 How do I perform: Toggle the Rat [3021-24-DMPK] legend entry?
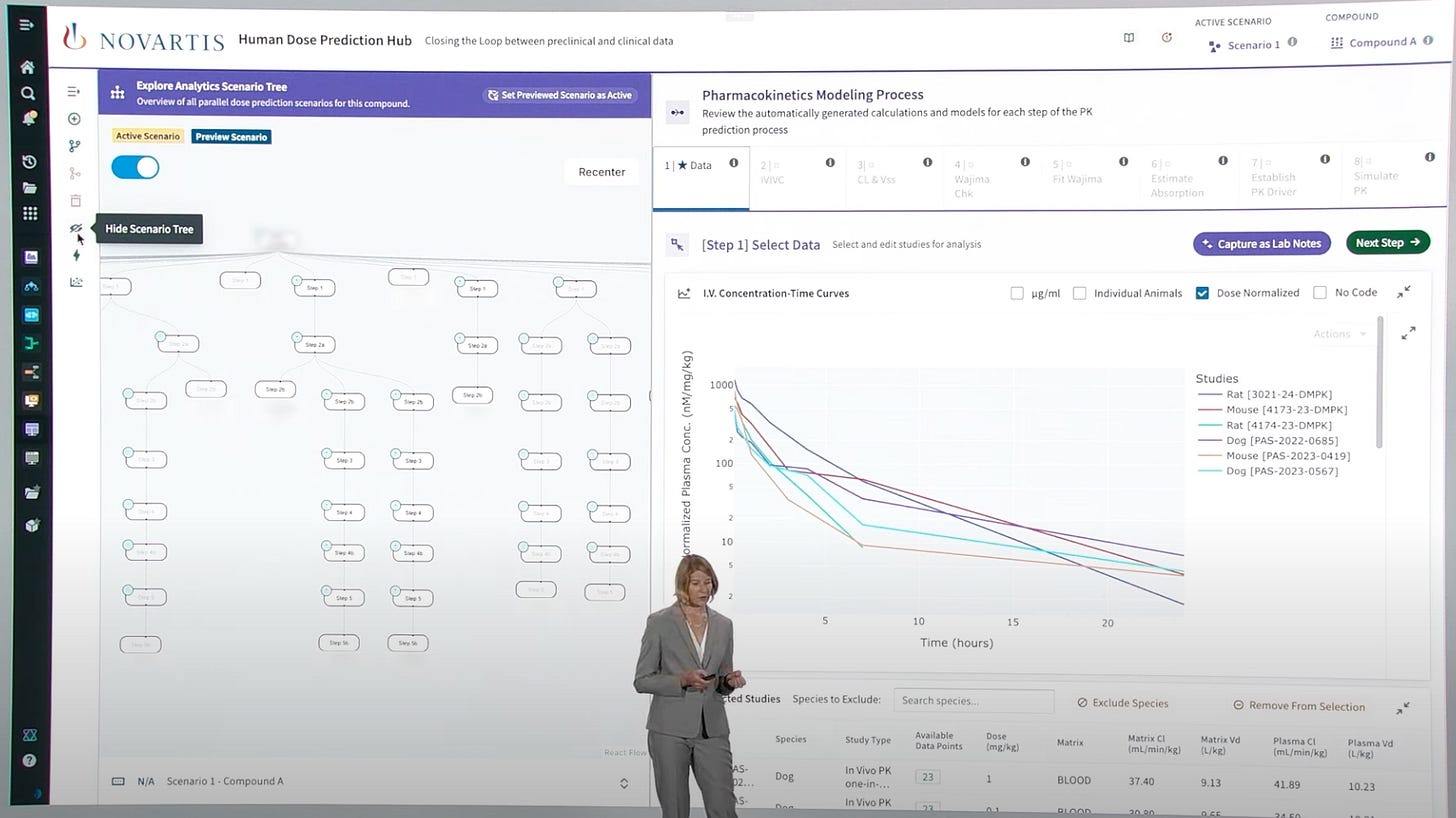[1265, 394]
